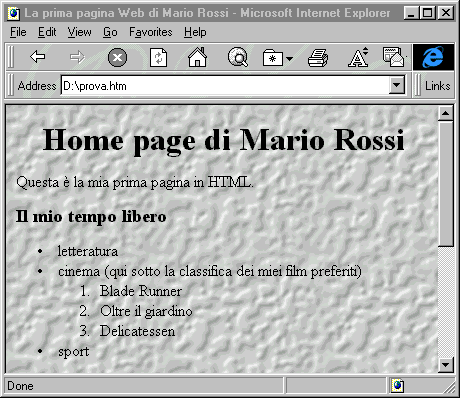Stop page loading with the X icon
This screenshot has width=460, height=398.
(117, 57)
